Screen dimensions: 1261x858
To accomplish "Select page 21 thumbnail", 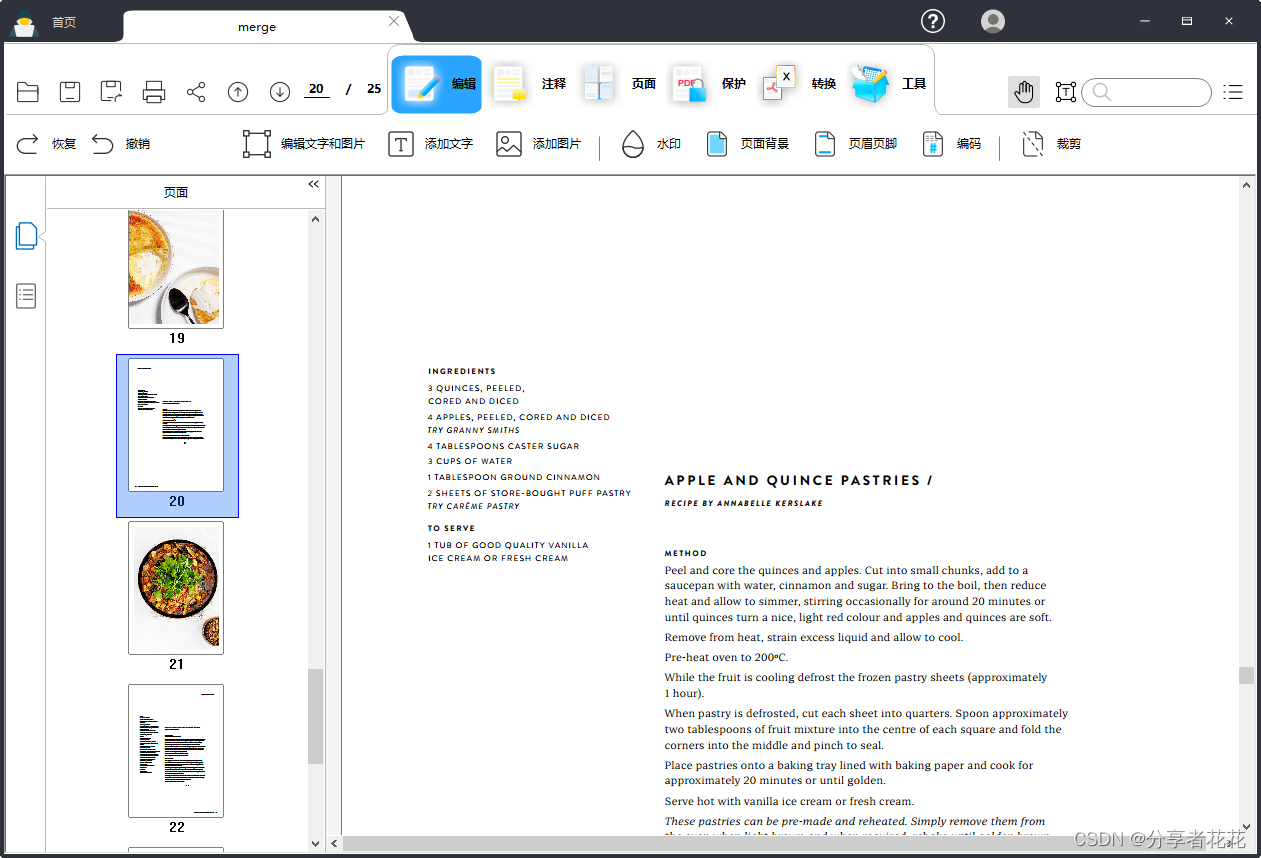I will pyautogui.click(x=176, y=588).
